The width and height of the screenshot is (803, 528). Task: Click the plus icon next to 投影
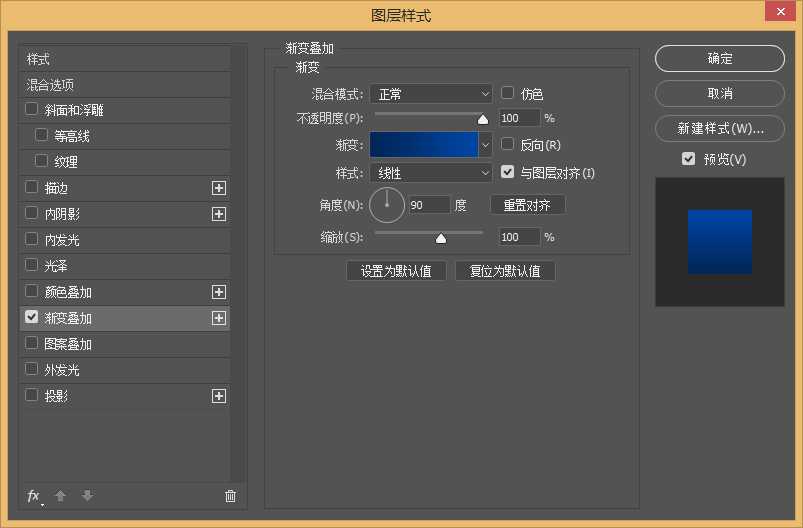click(219, 396)
